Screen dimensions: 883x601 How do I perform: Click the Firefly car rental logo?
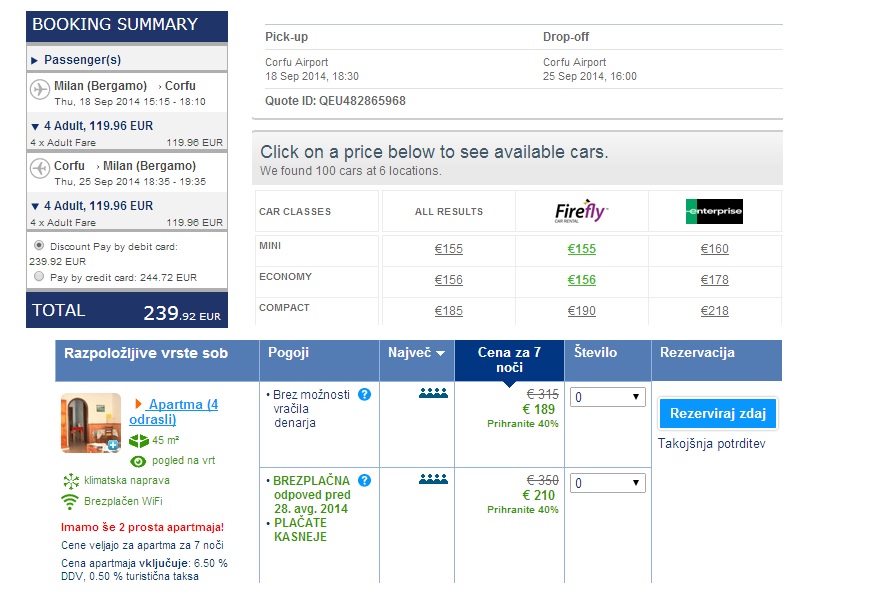click(581, 212)
